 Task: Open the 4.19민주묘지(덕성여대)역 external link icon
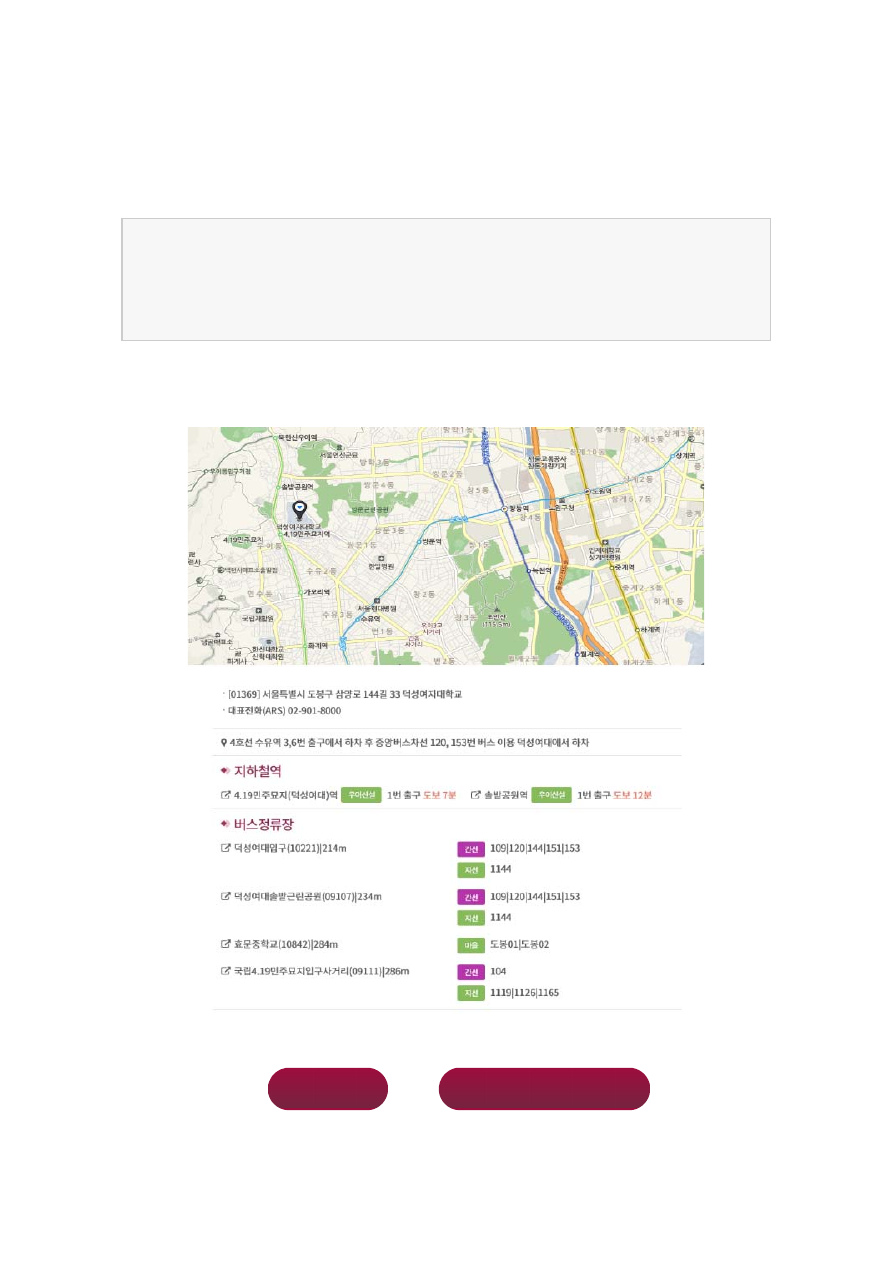[x=225, y=795]
